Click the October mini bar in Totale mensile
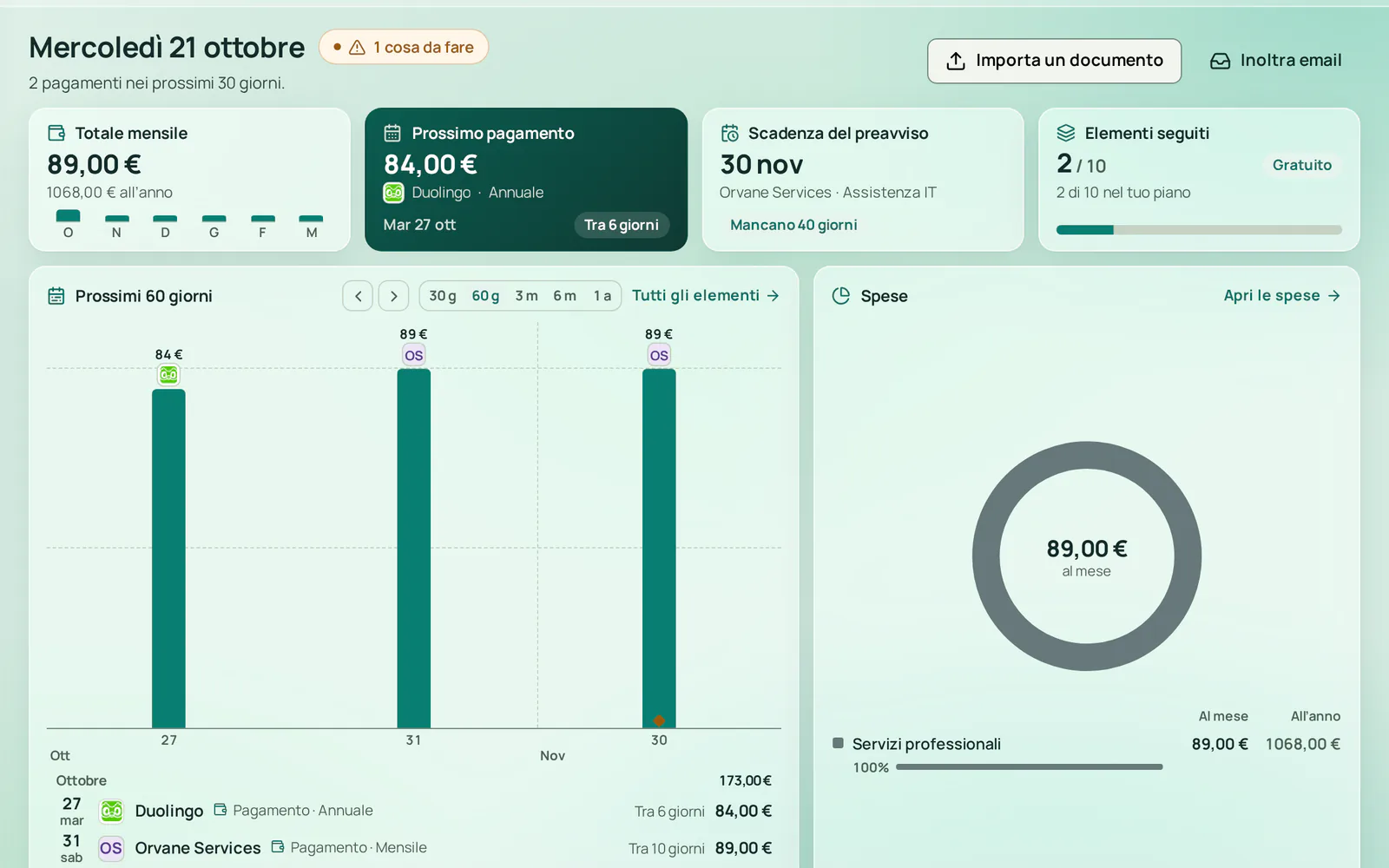Screen dimensions: 1389x868 [69, 216]
